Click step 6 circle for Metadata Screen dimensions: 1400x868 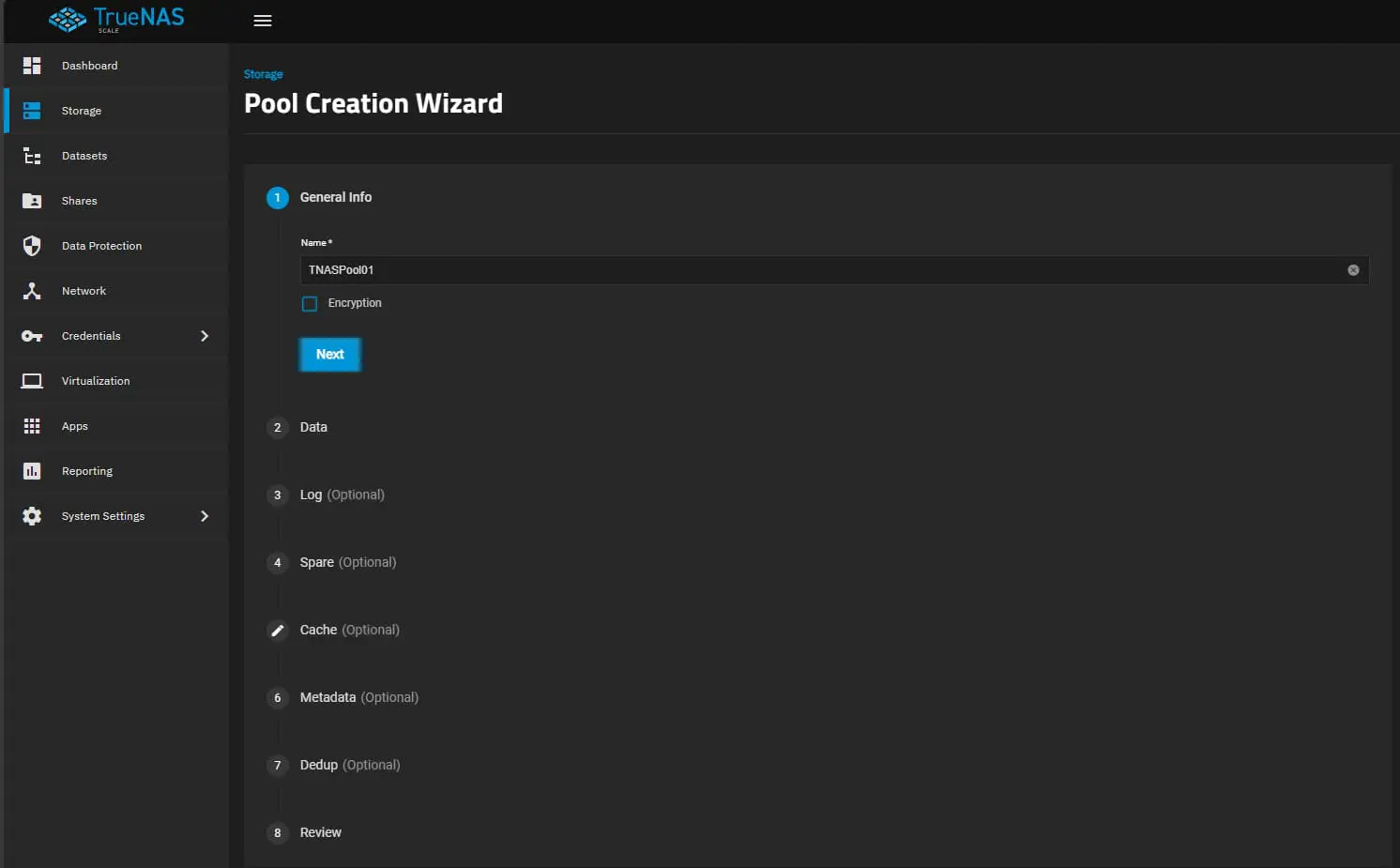[x=278, y=698]
